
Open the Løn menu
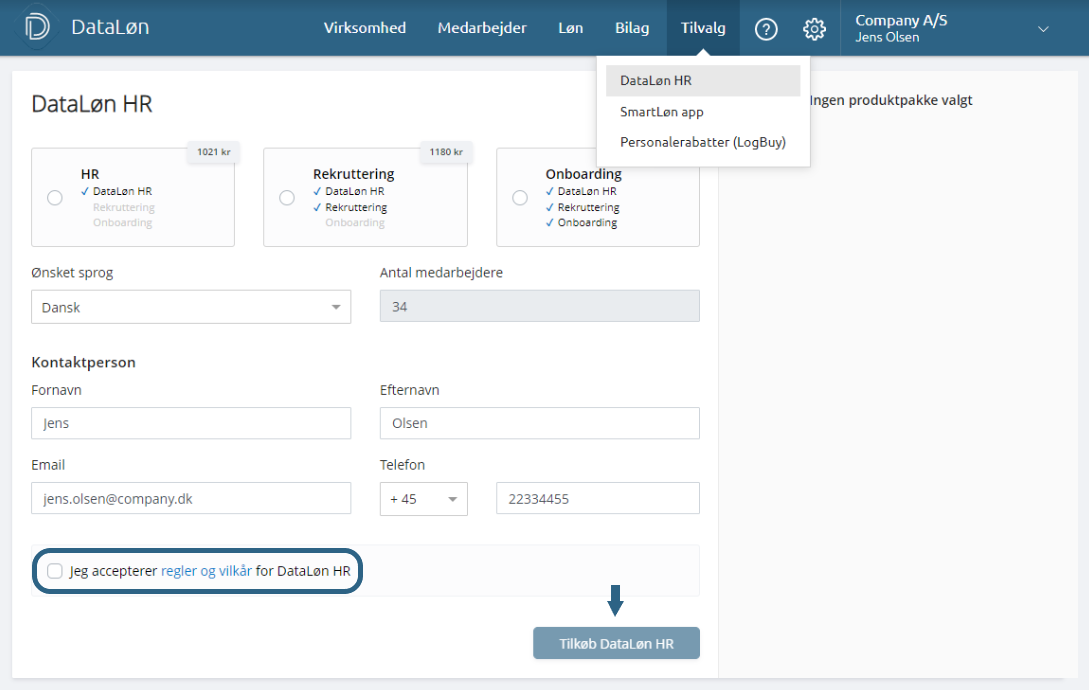pos(570,28)
